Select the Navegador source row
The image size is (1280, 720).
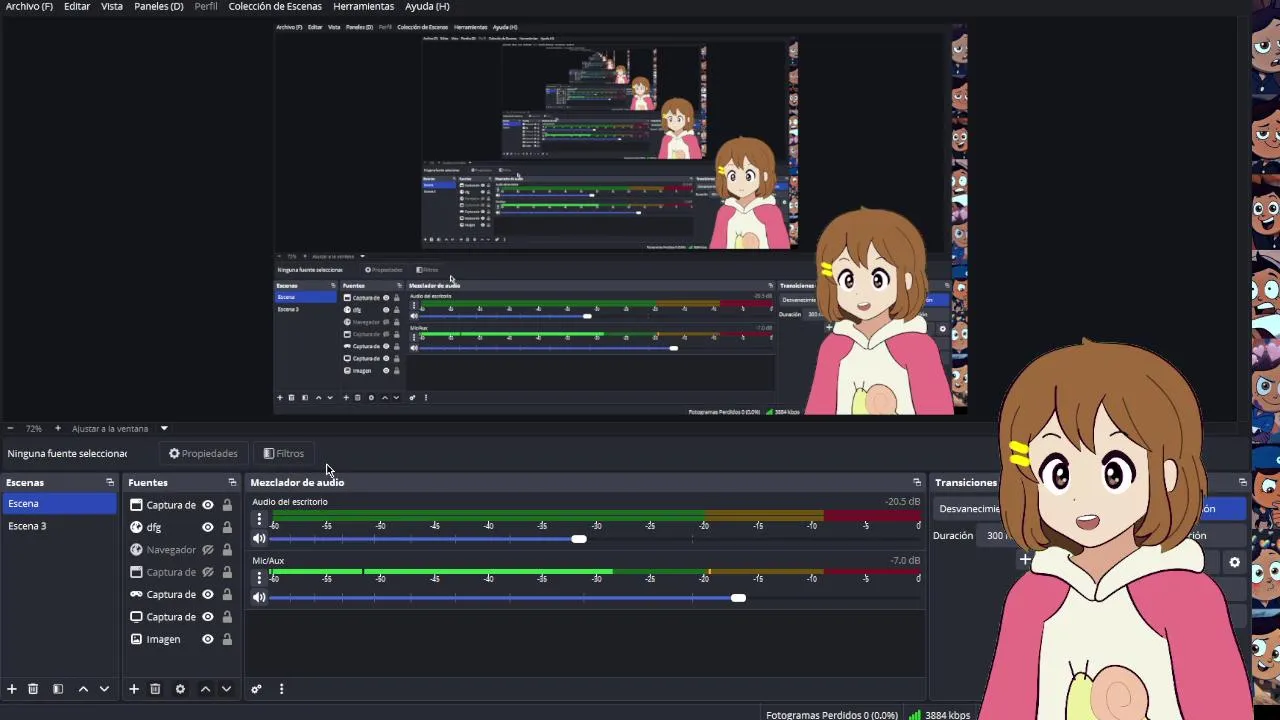181,550
